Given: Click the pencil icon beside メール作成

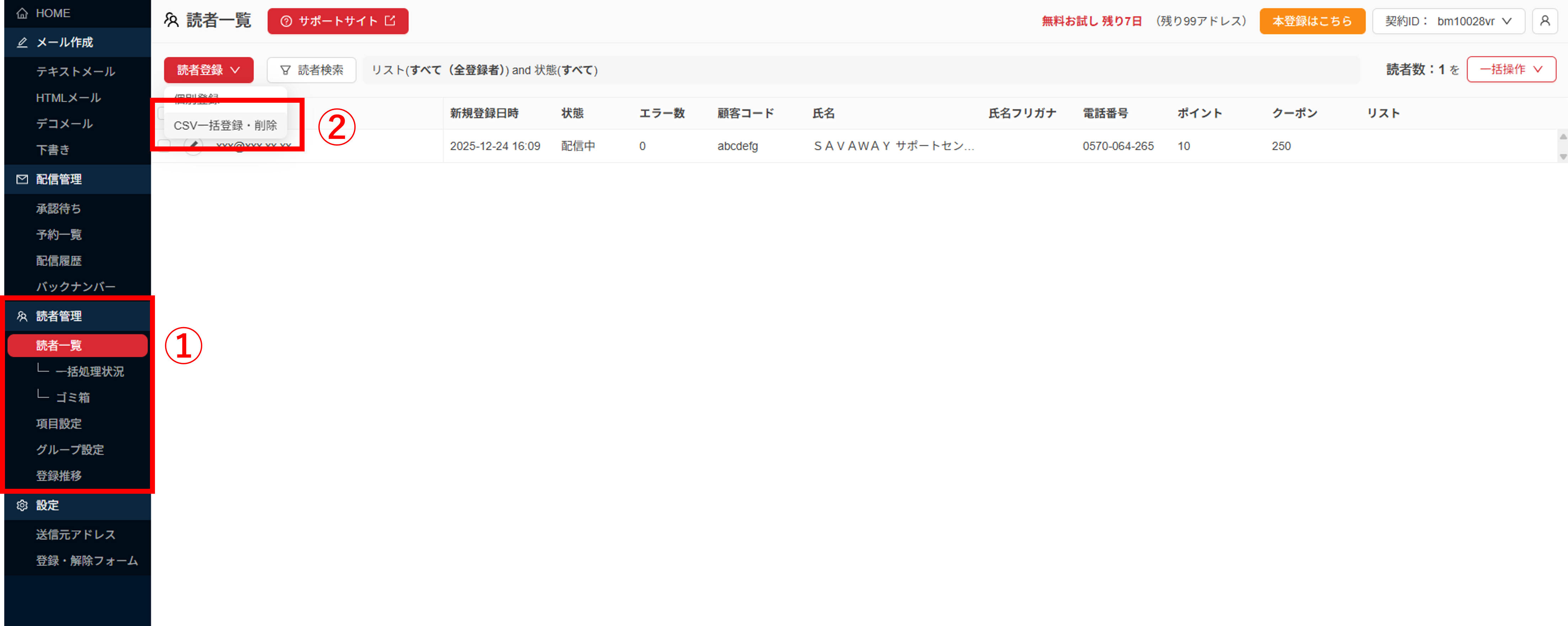Looking at the screenshot, I should pos(22,43).
